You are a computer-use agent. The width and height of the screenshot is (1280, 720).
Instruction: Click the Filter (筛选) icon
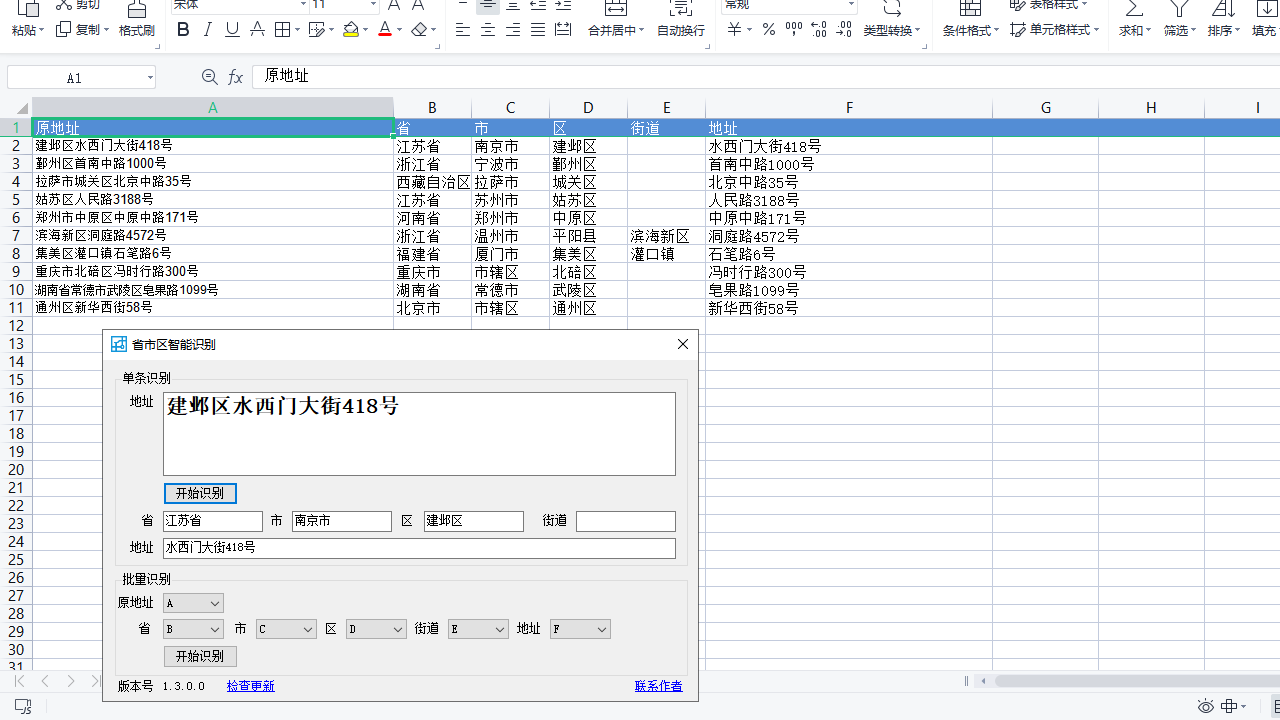(1178, 20)
